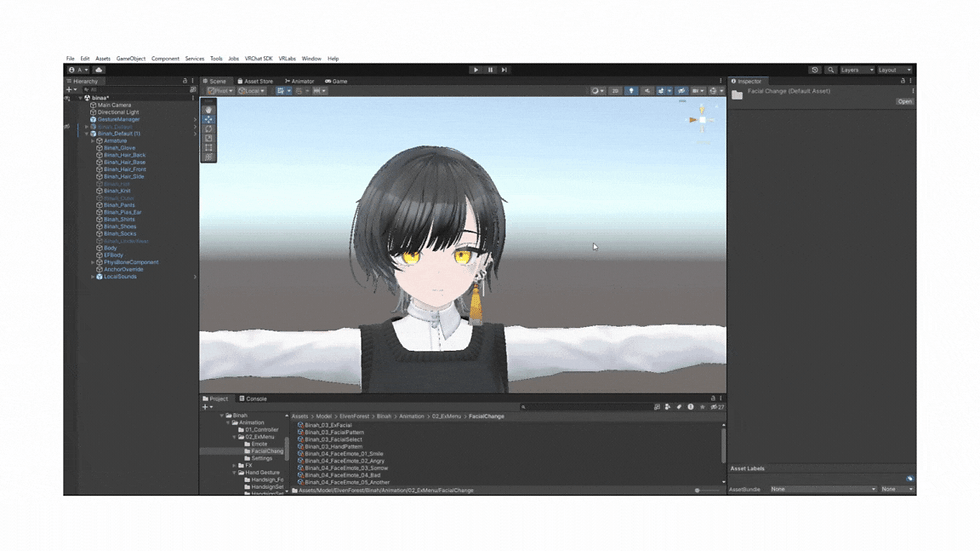Image resolution: width=980 pixels, height=551 pixels.
Task: Click ElvenForest in the Project breadcrumb
Action: point(354,416)
